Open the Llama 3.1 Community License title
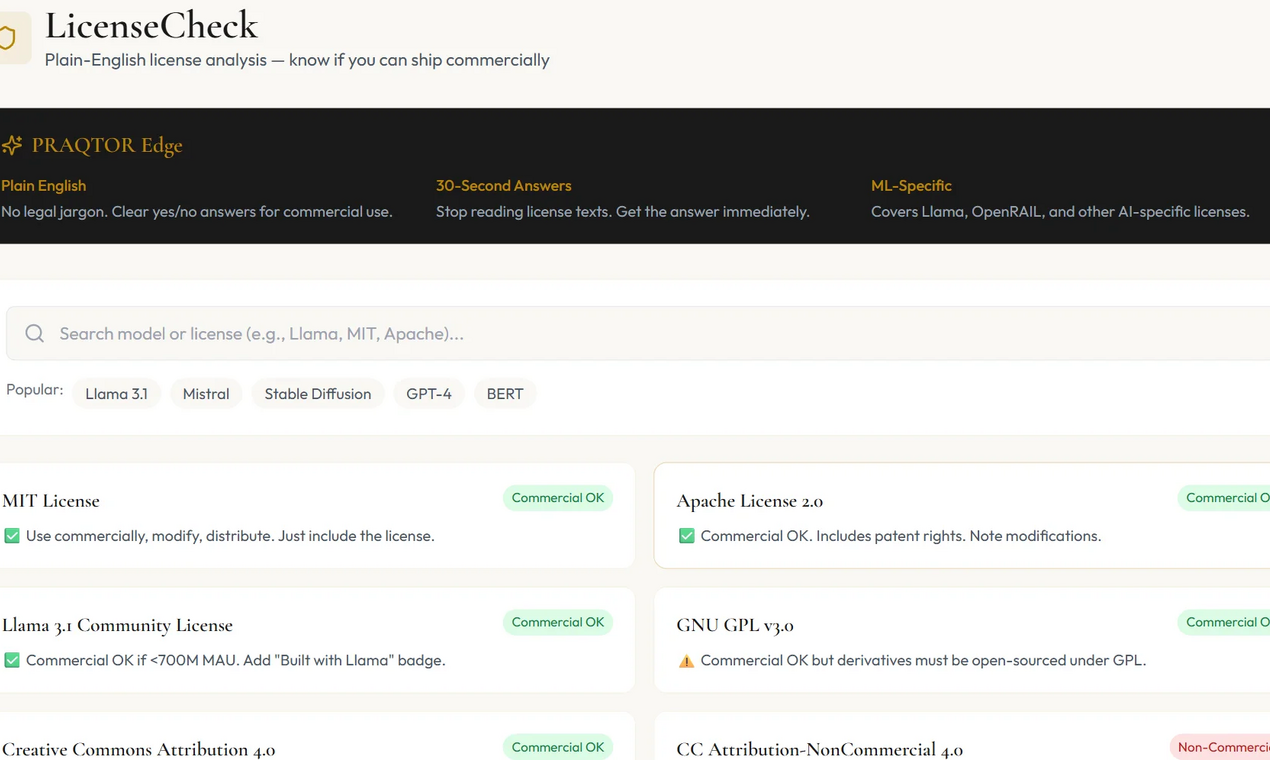The image size is (1270, 760). pos(117,625)
